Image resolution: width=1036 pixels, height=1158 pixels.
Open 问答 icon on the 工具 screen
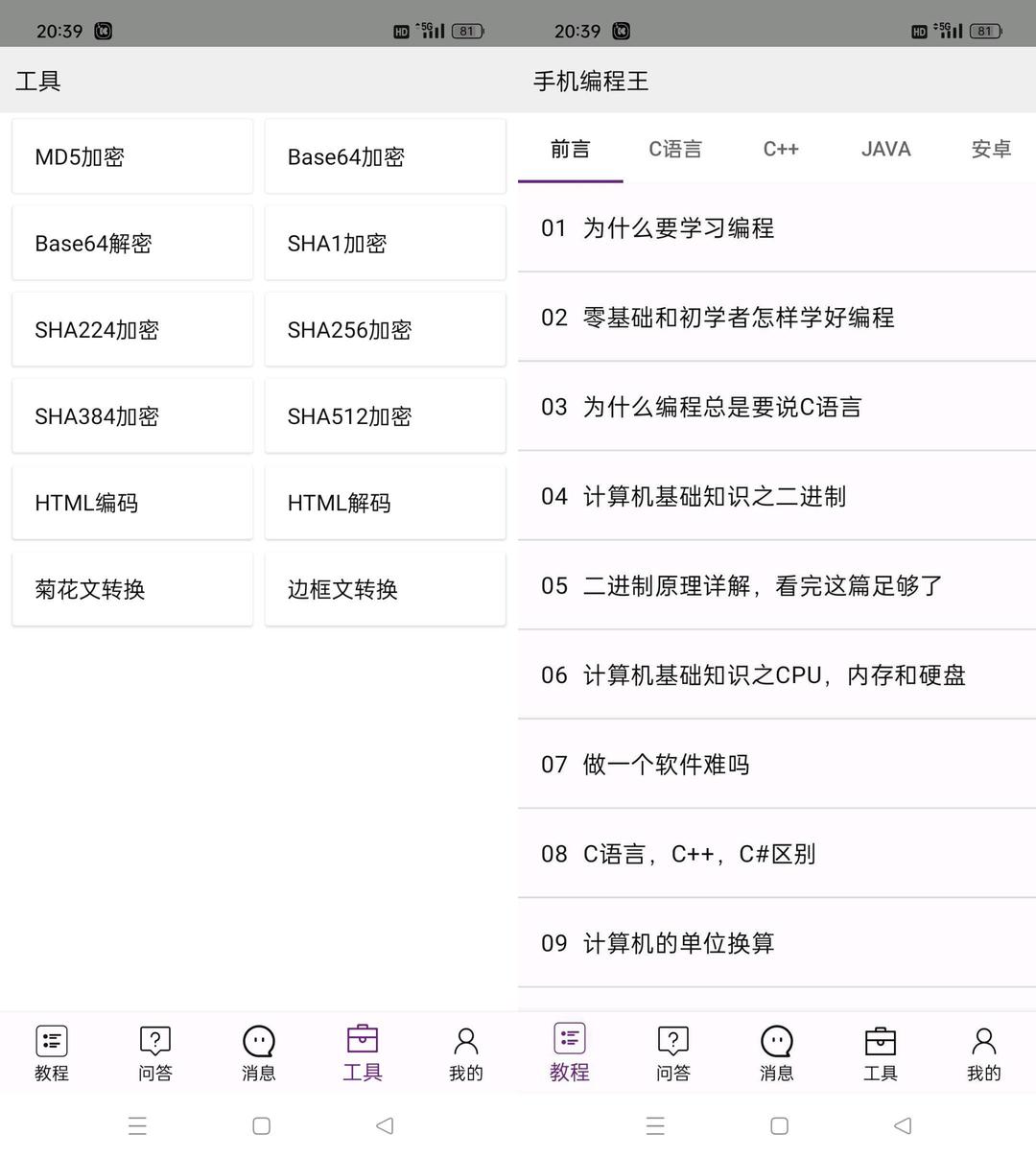pyautogui.click(x=154, y=1042)
